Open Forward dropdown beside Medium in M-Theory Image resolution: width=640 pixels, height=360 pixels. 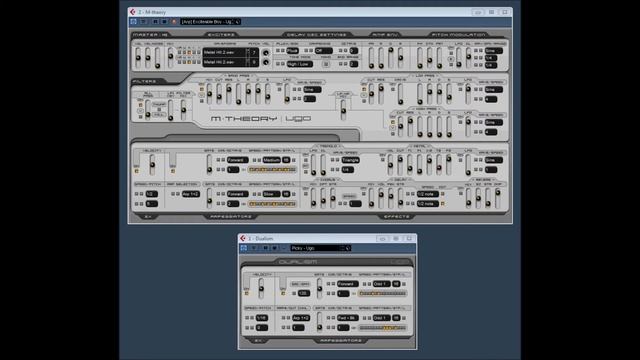[237, 160]
